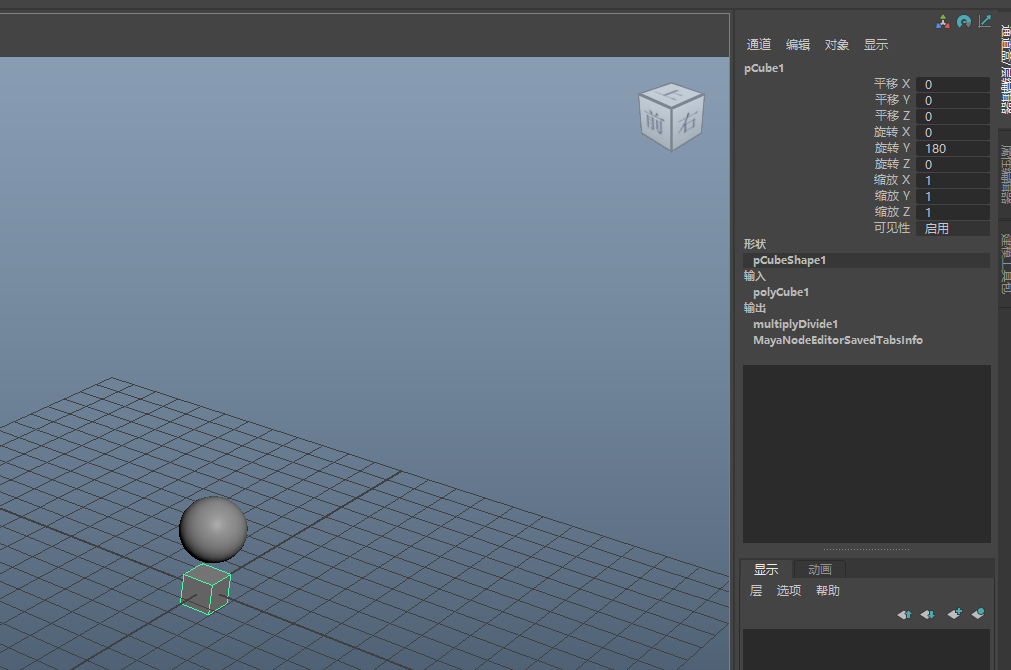
Task: Click the teal channel speed dial icon
Action: [964, 22]
